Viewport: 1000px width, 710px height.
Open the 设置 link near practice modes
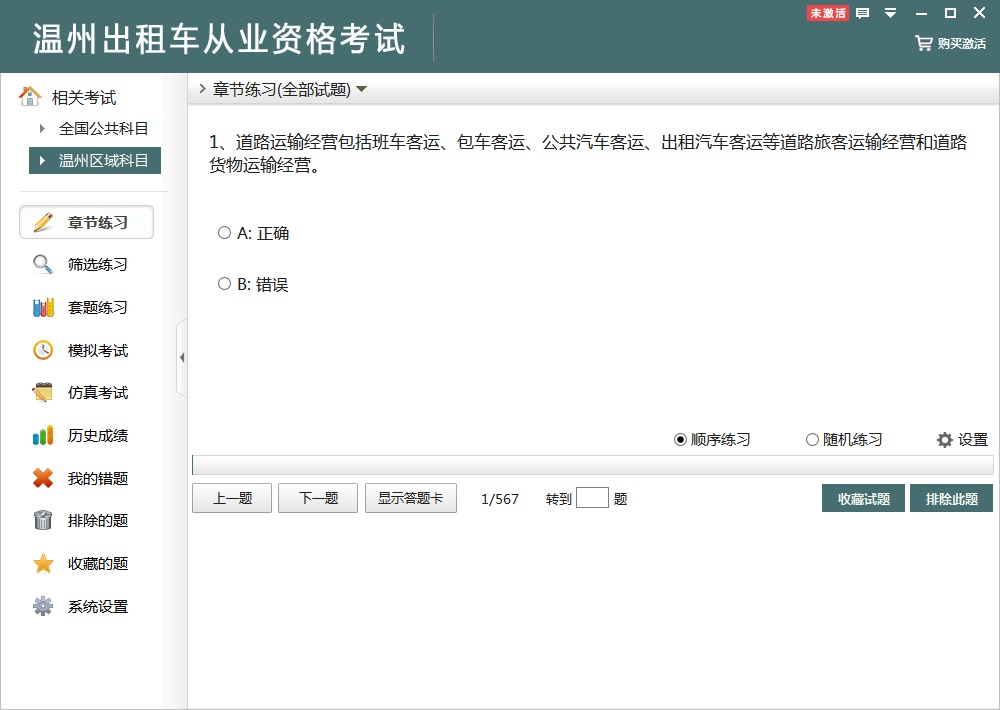coord(973,440)
